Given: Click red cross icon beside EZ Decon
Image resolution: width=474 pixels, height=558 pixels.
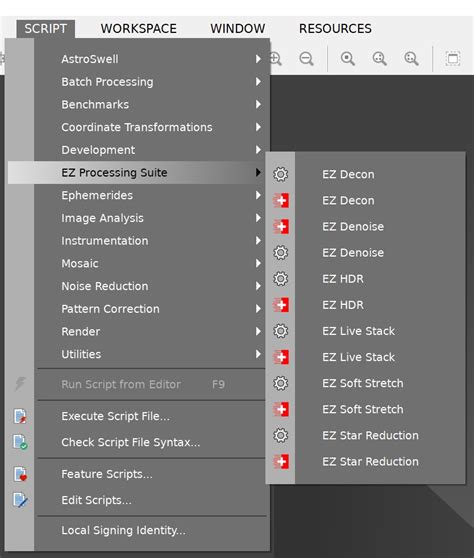Looking at the screenshot, I should click(281, 200).
